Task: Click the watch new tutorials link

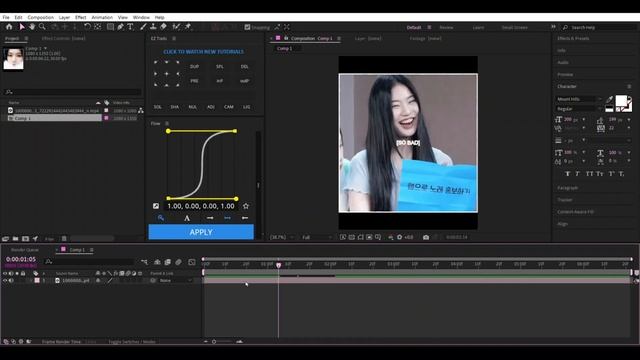Action: [203, 52]
